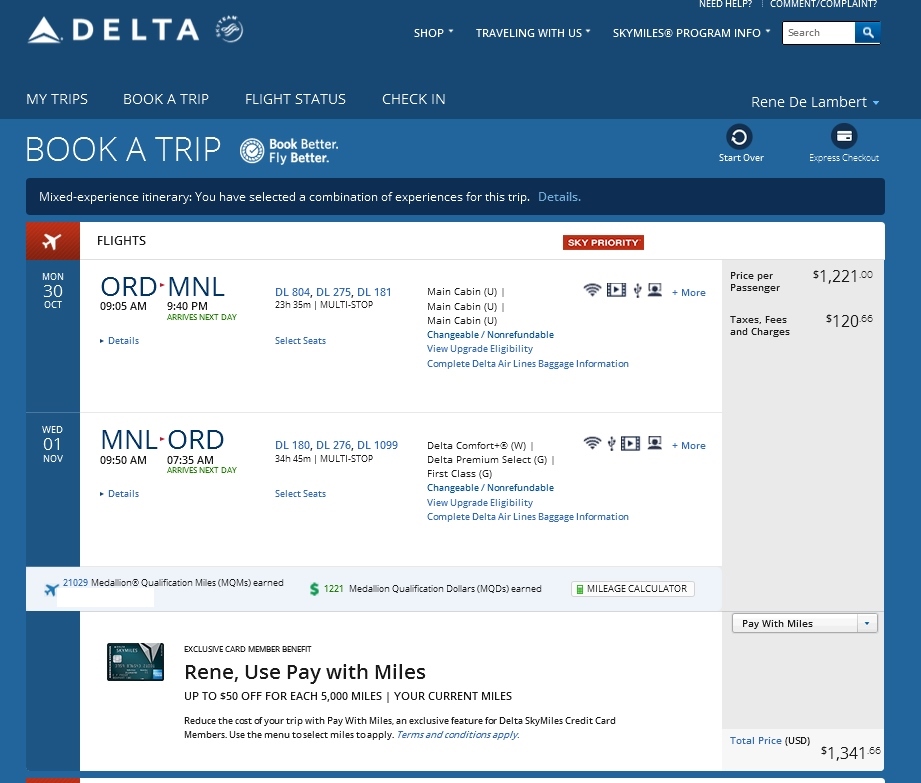Go to the MY TRIPS tab
The width and height of the screenshot is (921, 783).
click(57, 99)
